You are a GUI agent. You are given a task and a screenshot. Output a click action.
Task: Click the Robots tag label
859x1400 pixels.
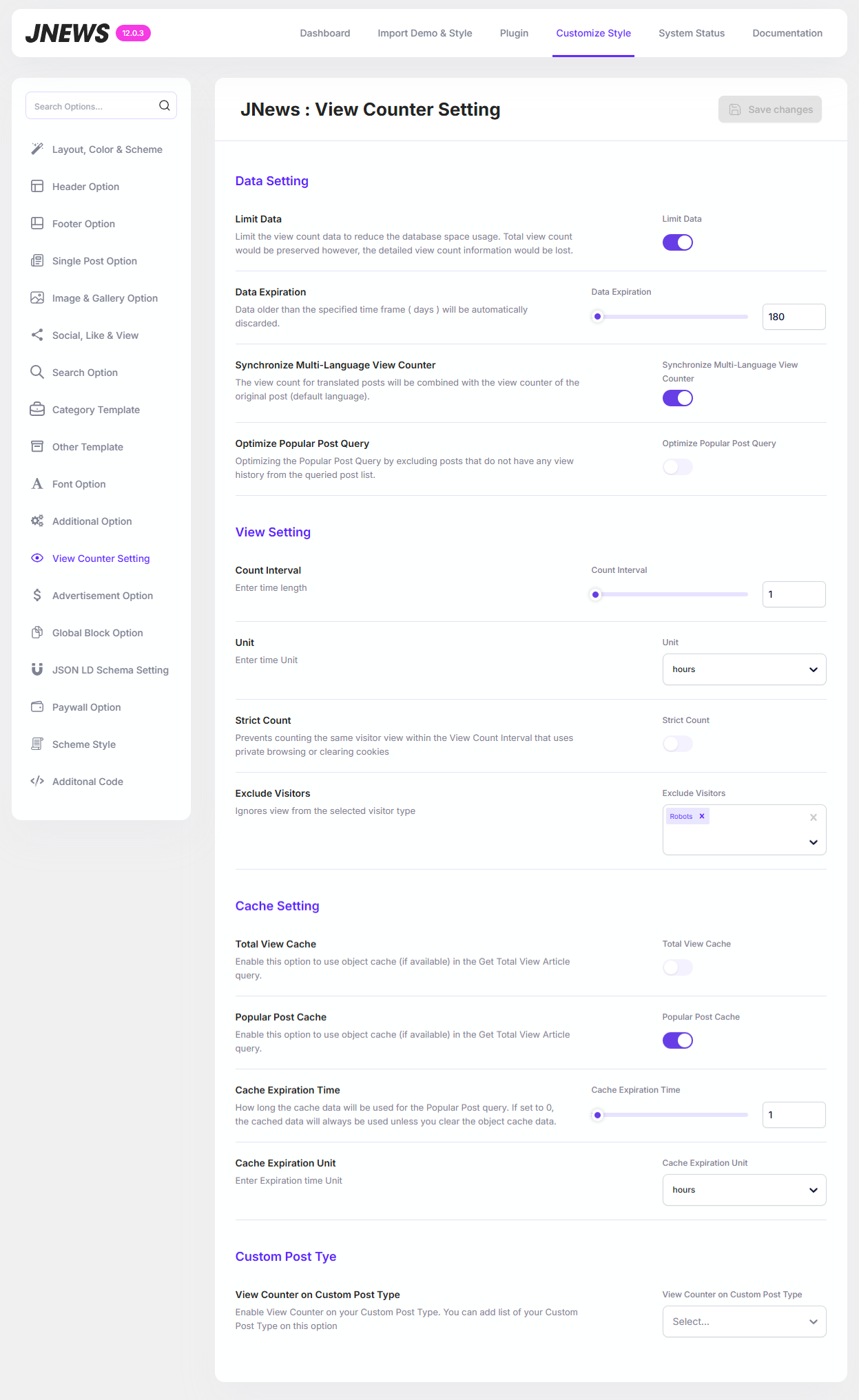tap(681, 816)
